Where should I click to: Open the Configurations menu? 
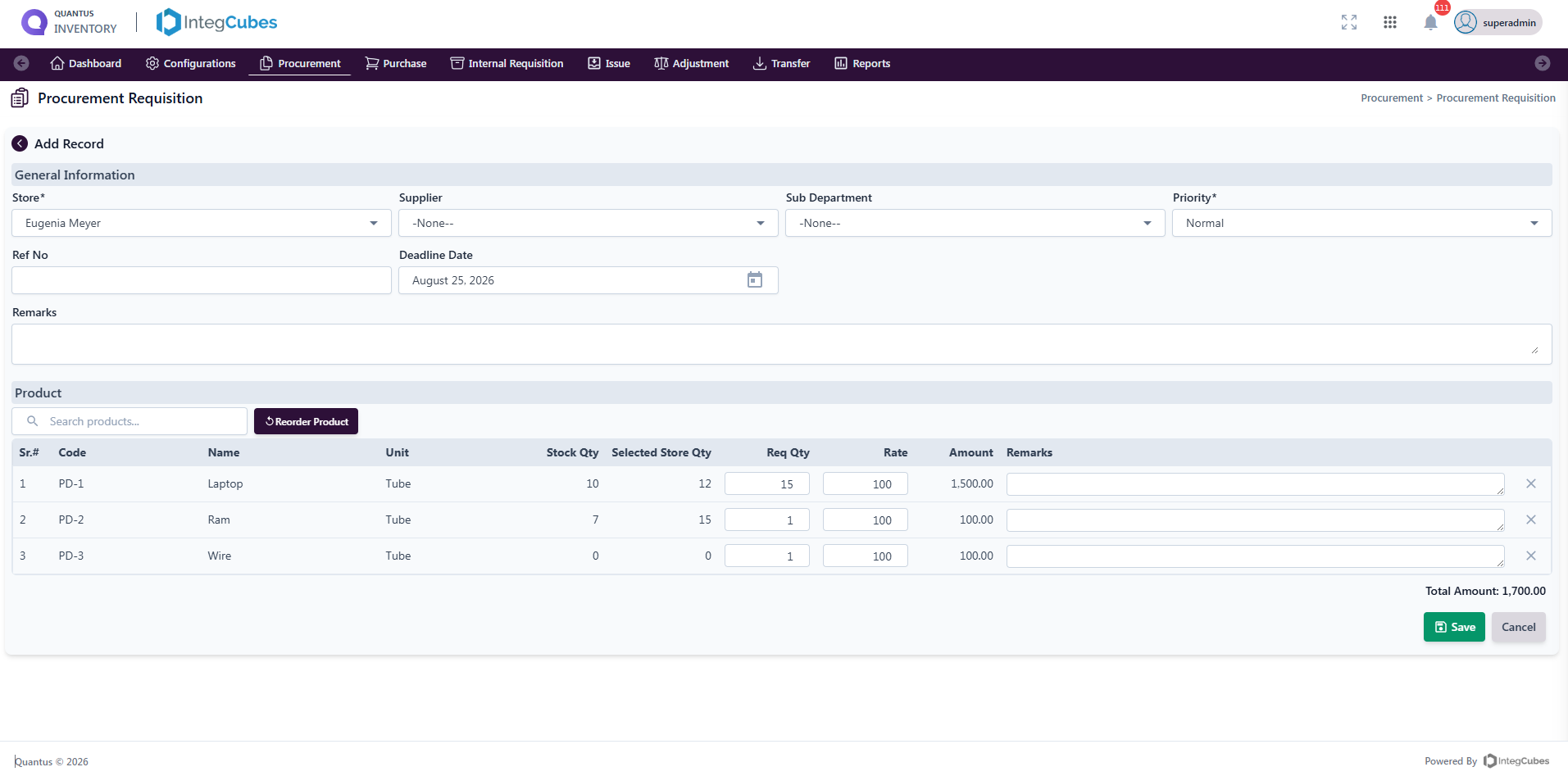[191, 63]
